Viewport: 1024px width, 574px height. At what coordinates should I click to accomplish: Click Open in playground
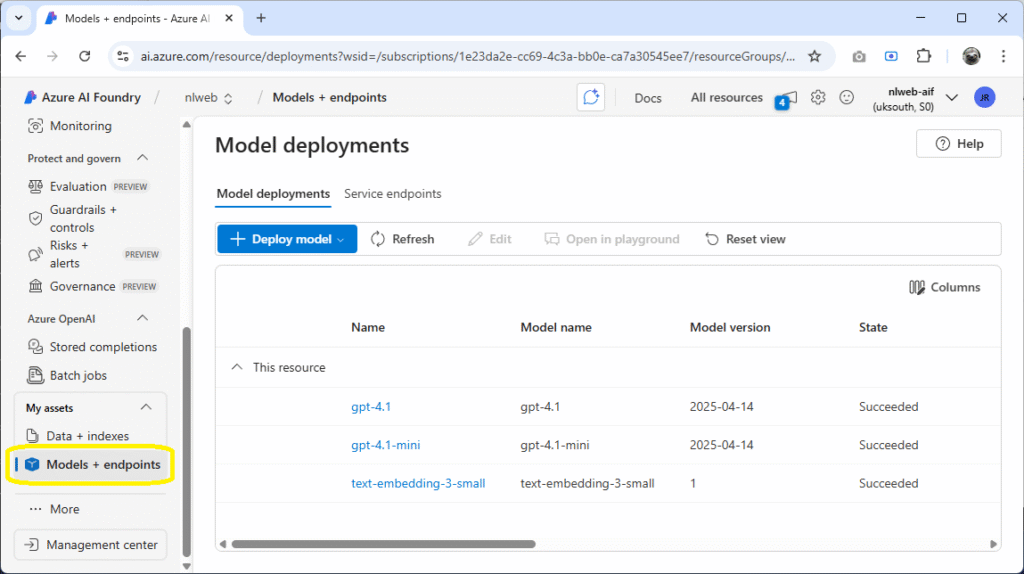[612, 239]
